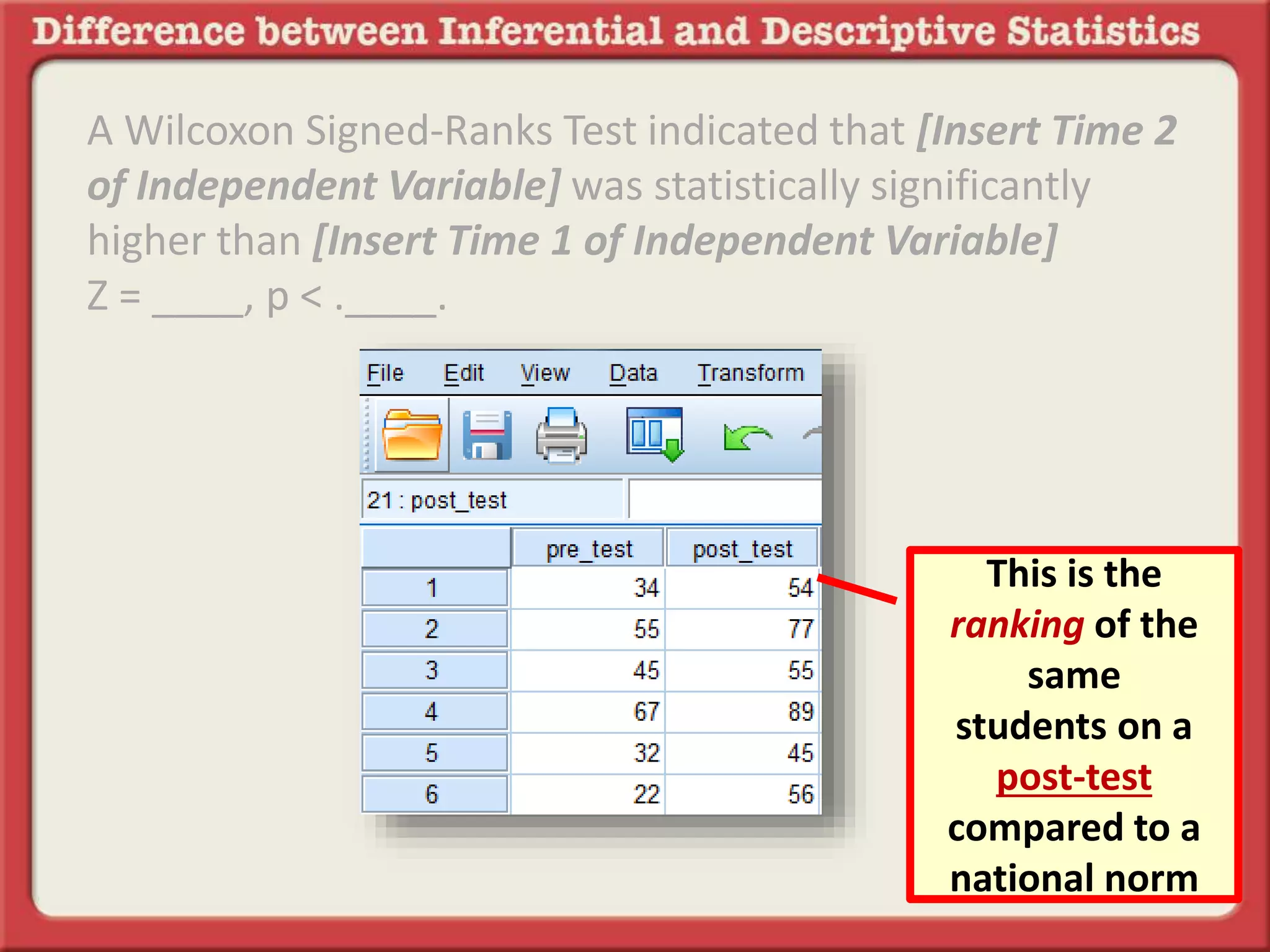
Task: Click the gray Redo arrow icon
Action: click(812, 434)
